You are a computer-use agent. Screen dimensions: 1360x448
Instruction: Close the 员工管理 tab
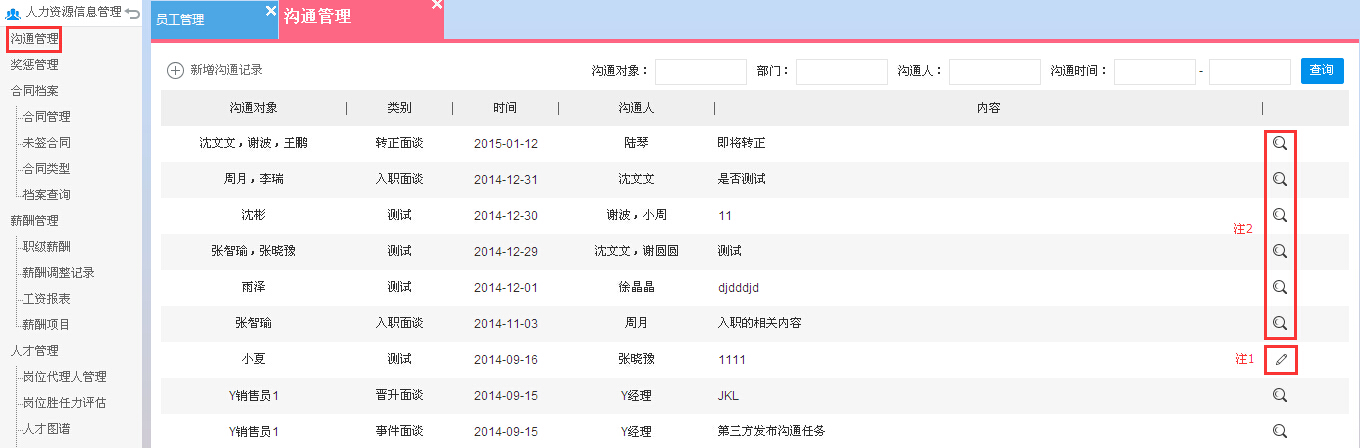coord(270,10)
